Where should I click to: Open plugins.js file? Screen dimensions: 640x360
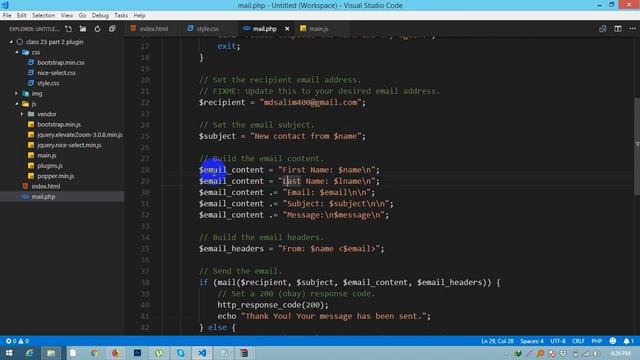[50, 165]
